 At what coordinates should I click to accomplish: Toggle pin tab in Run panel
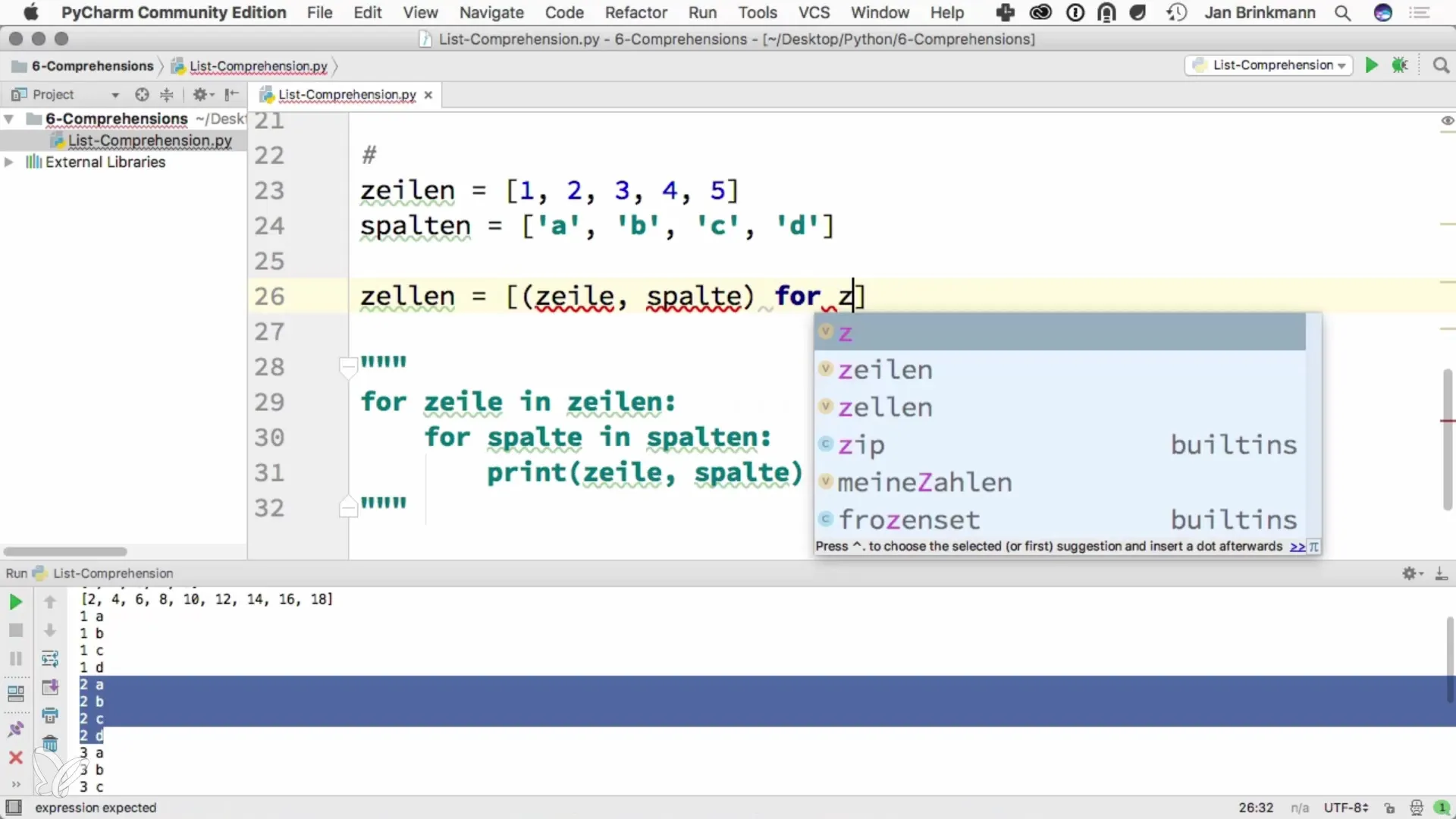pyautogui.click(x=15, y=730)
